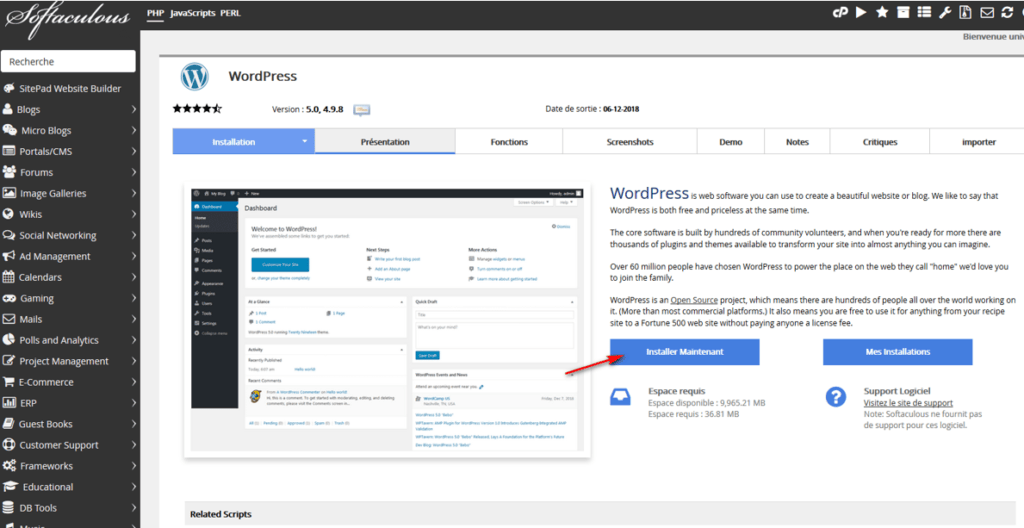Open the task list icon in top bar
This screenshot has height=528, width=1024.
[x=924, y=12]
